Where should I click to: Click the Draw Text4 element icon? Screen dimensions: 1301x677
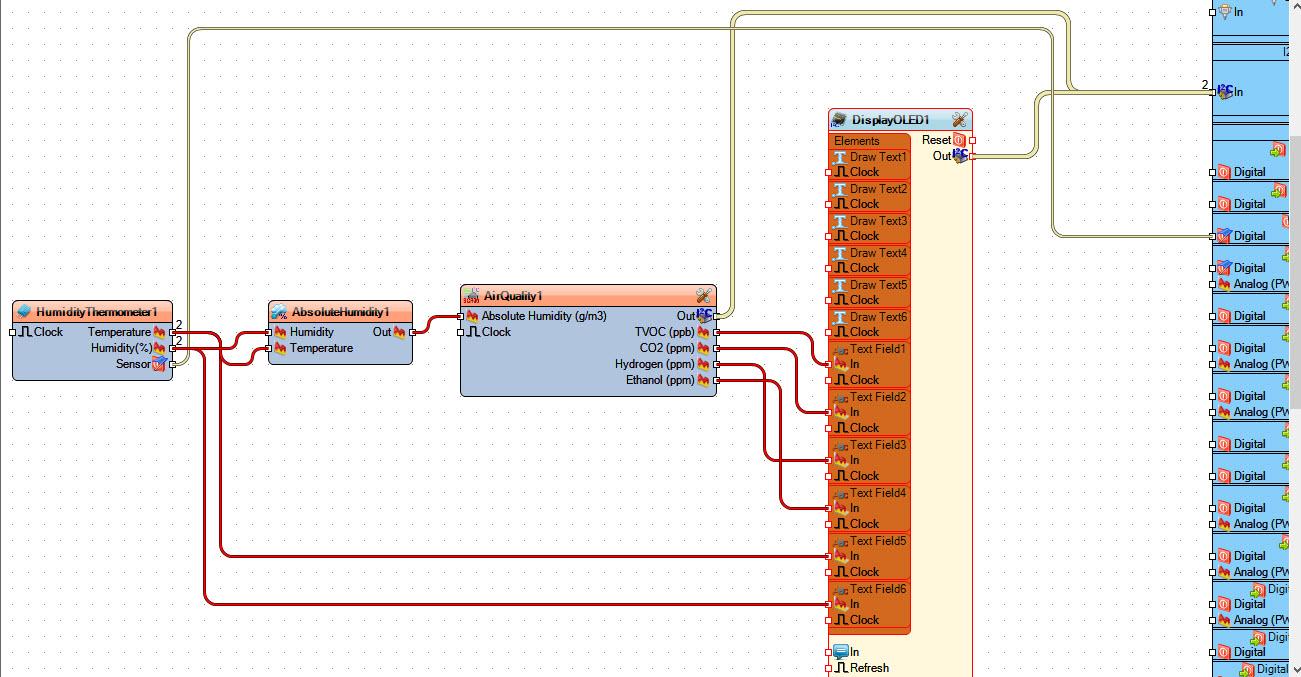pyautogui.click(x=841, y=253)
